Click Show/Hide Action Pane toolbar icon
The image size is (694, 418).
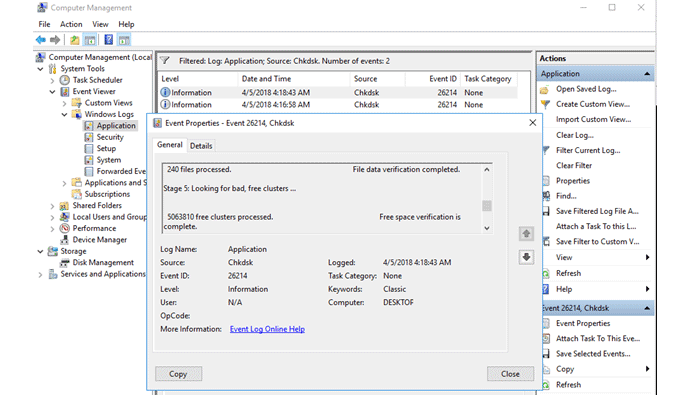click(124, 40)
